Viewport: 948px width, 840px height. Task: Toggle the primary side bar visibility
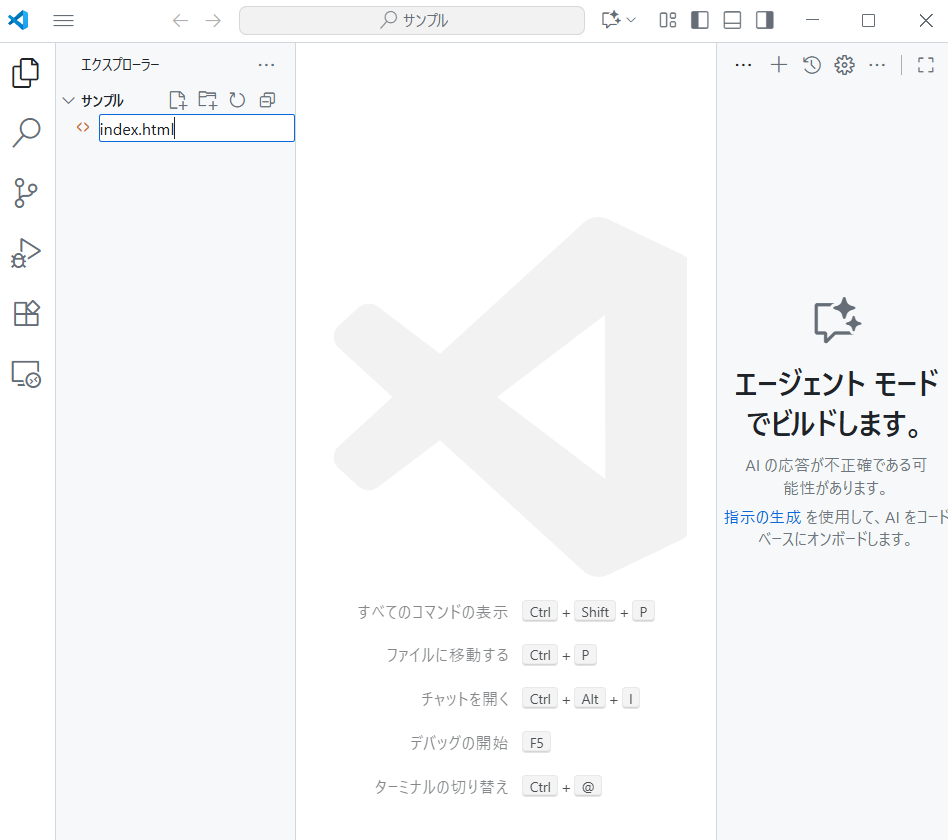(x=700, y=20)
